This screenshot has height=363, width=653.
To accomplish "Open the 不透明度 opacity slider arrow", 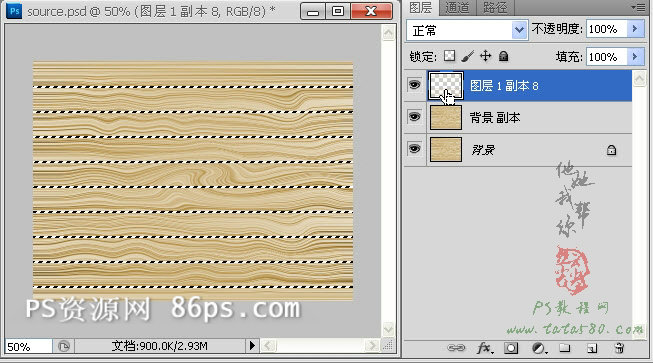I will (635, 29).
